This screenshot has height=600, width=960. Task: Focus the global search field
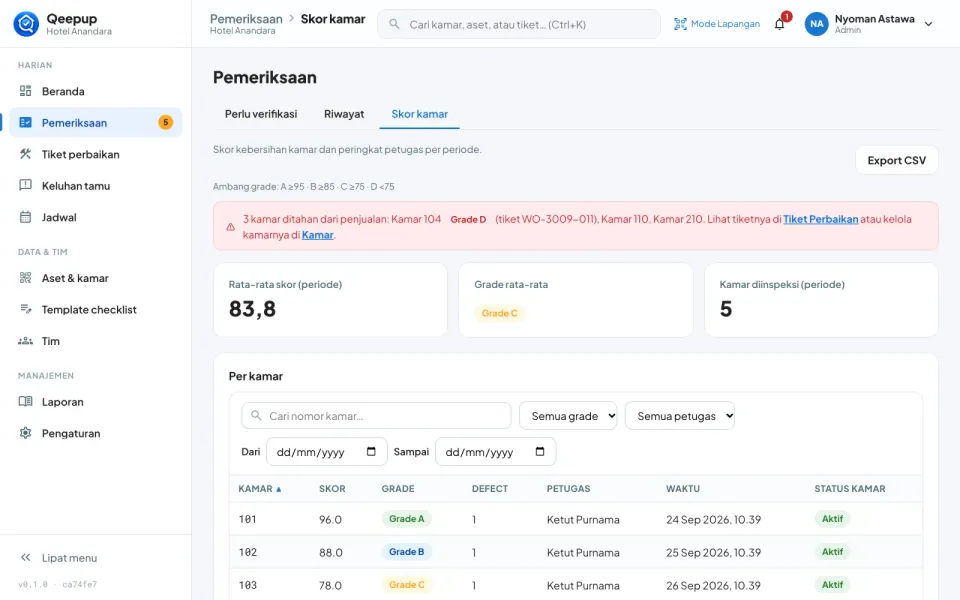(x=519, y=24)
